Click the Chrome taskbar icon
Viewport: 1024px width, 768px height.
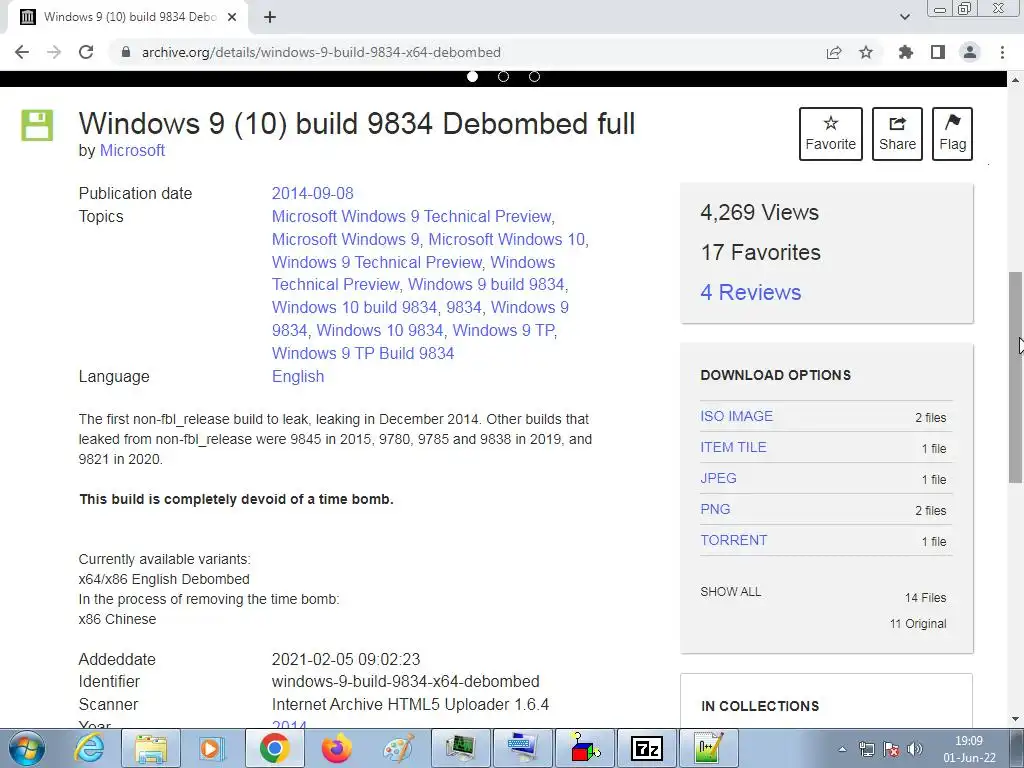click(274, 748)
